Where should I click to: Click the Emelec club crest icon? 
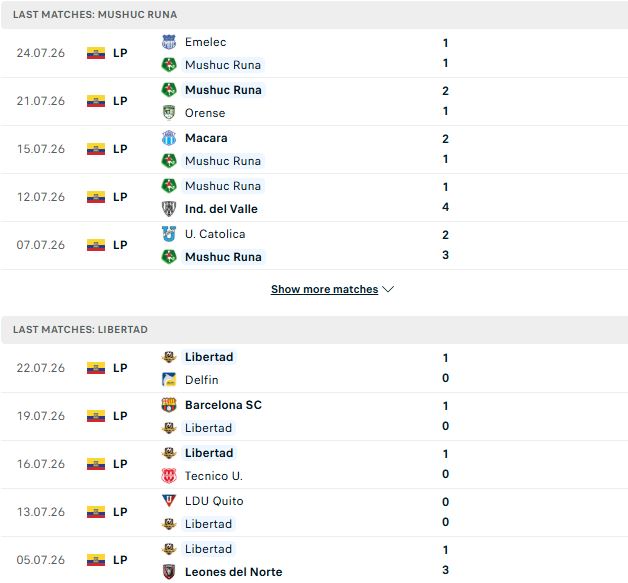tap(169, 42)
